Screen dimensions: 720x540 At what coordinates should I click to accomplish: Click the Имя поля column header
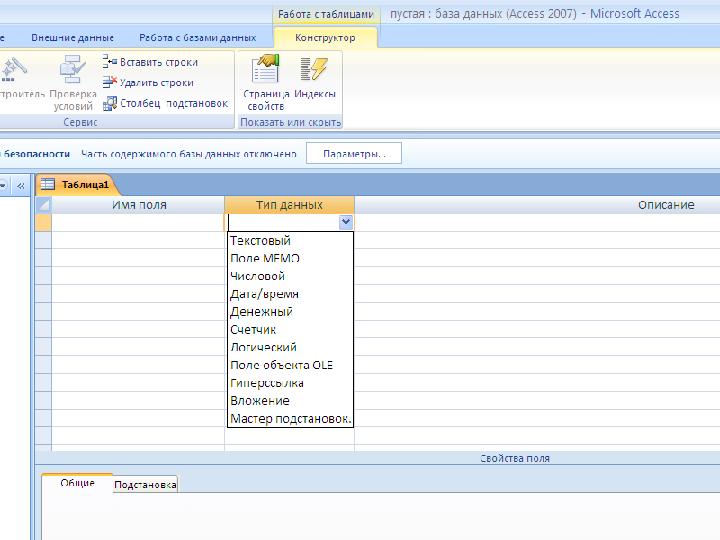[138, 205]
